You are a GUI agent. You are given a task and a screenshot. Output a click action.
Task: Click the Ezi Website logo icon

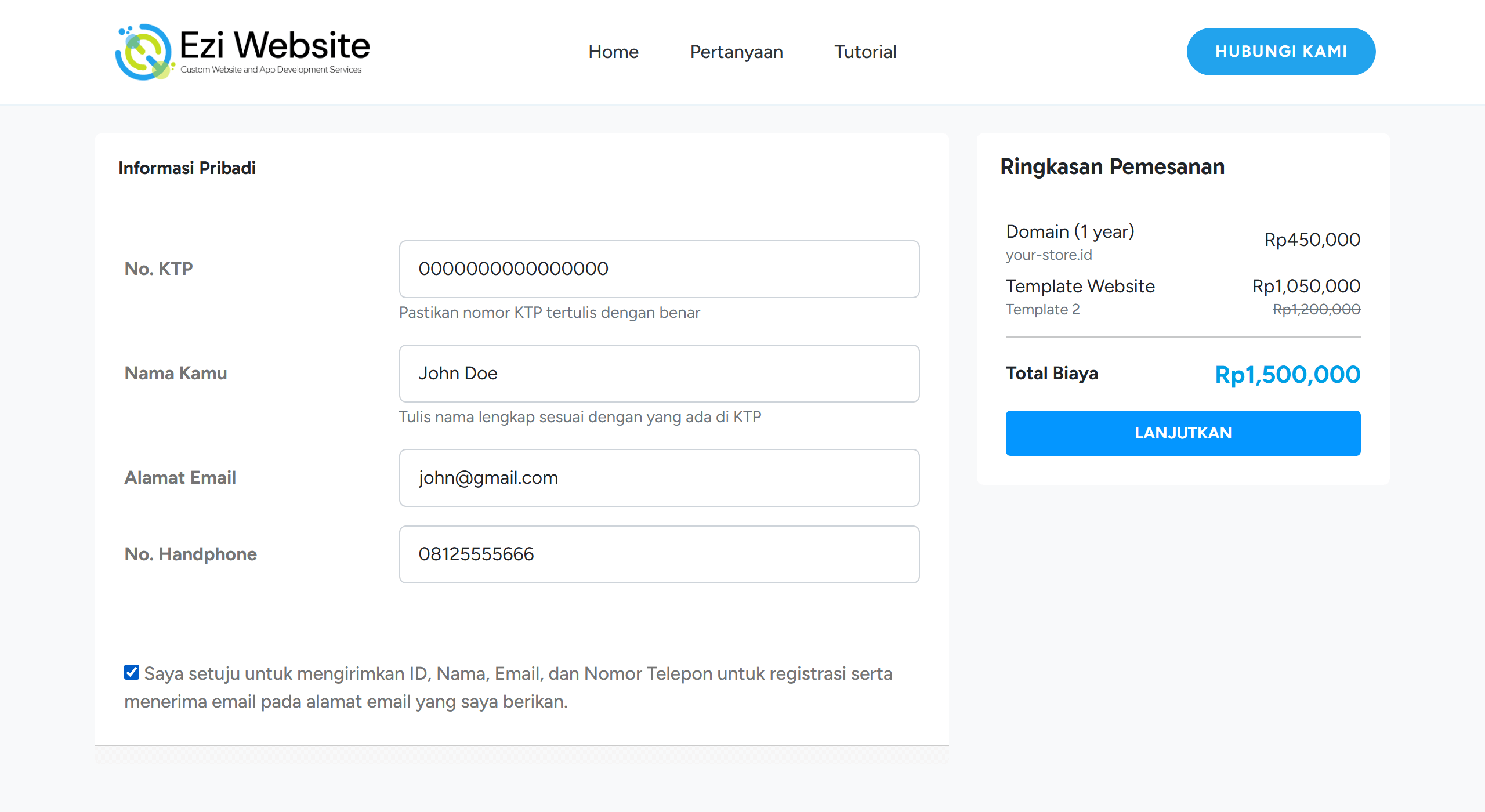point(144,52)
